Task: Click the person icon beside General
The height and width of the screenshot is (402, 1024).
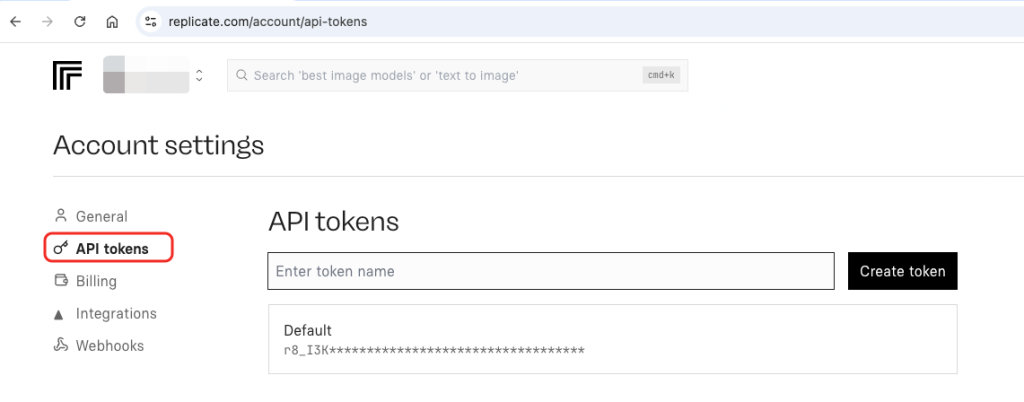Action: [61, 216]
